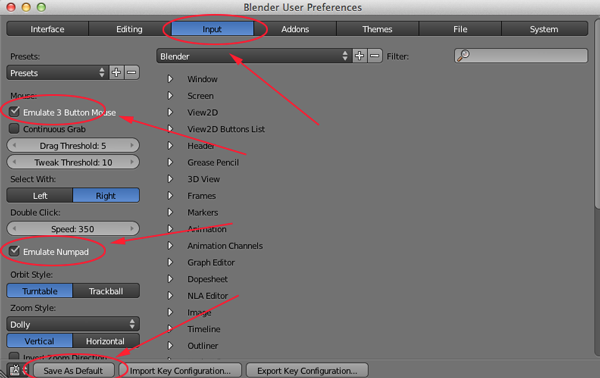Expand the Animation Channels section
Viewport: 600px width, 378px height.
[170, 245]
